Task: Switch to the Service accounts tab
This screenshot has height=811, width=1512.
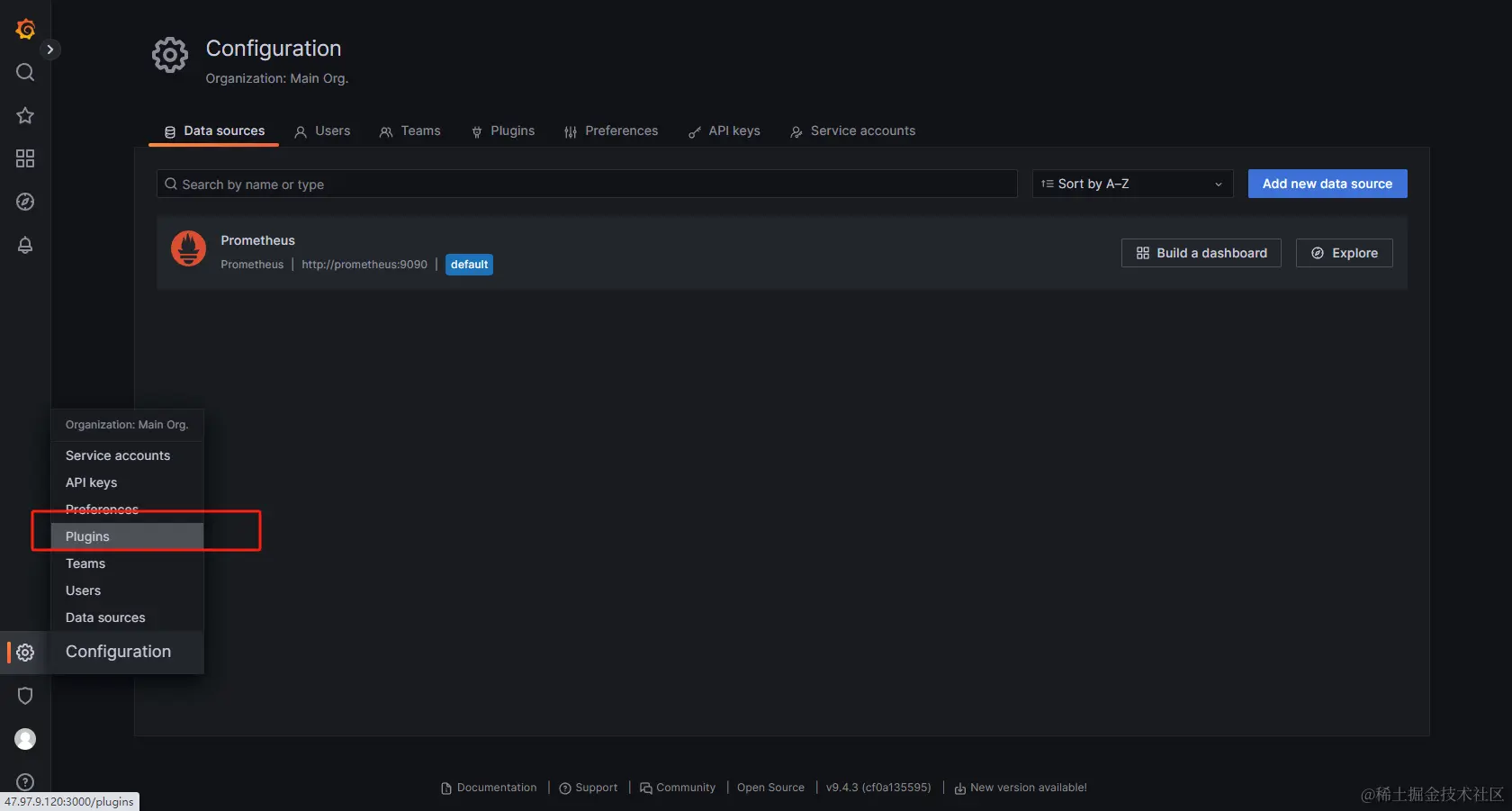Action: (853, 131)
